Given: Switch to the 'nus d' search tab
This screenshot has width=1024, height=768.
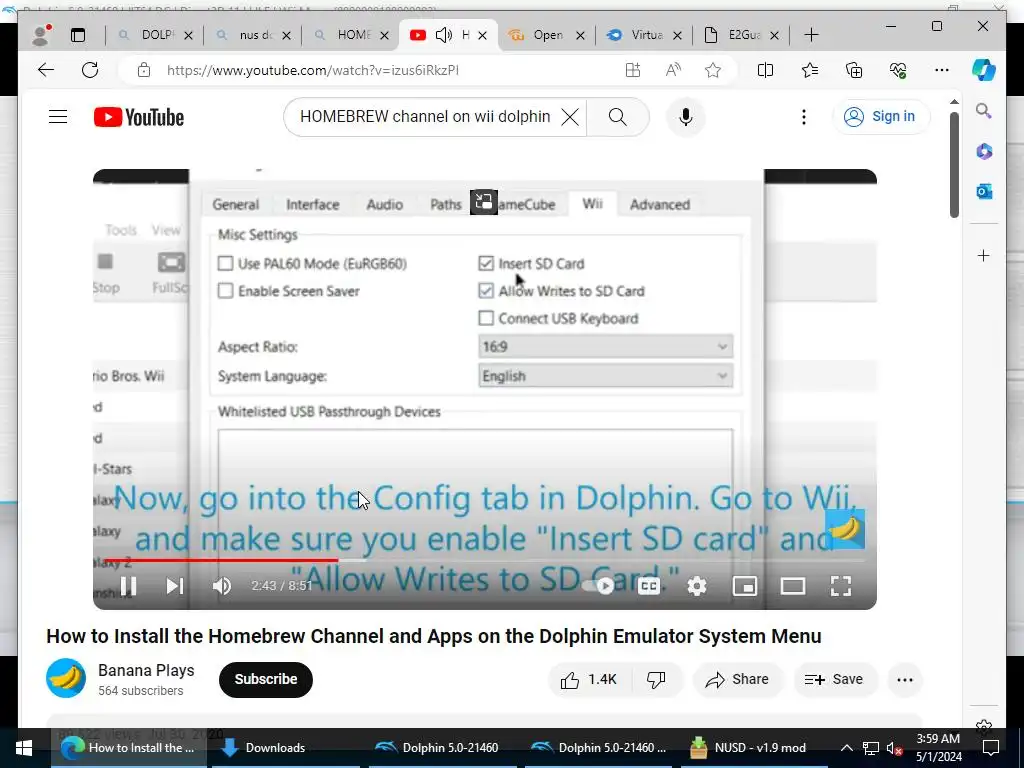Looking at the screenshot, I should [253, 35].
